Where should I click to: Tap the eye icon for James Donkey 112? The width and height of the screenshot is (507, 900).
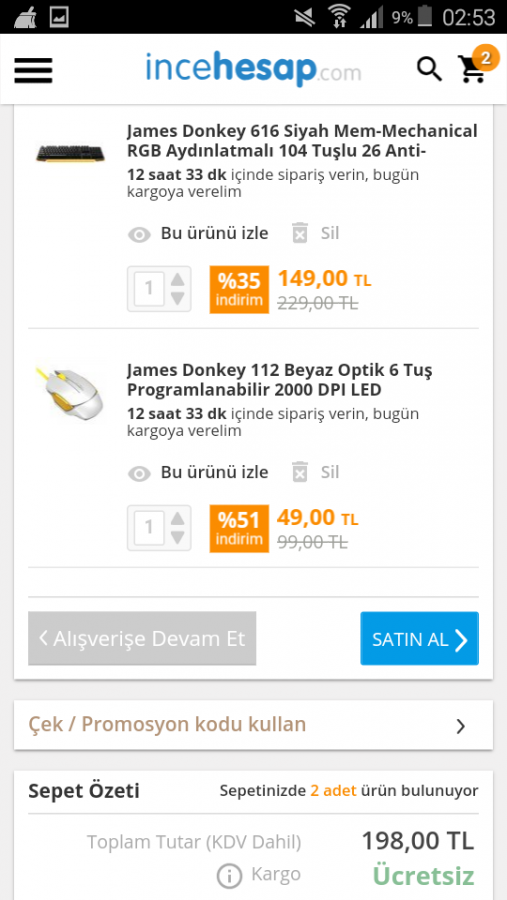pyautogui.click(x=139, y=473)
